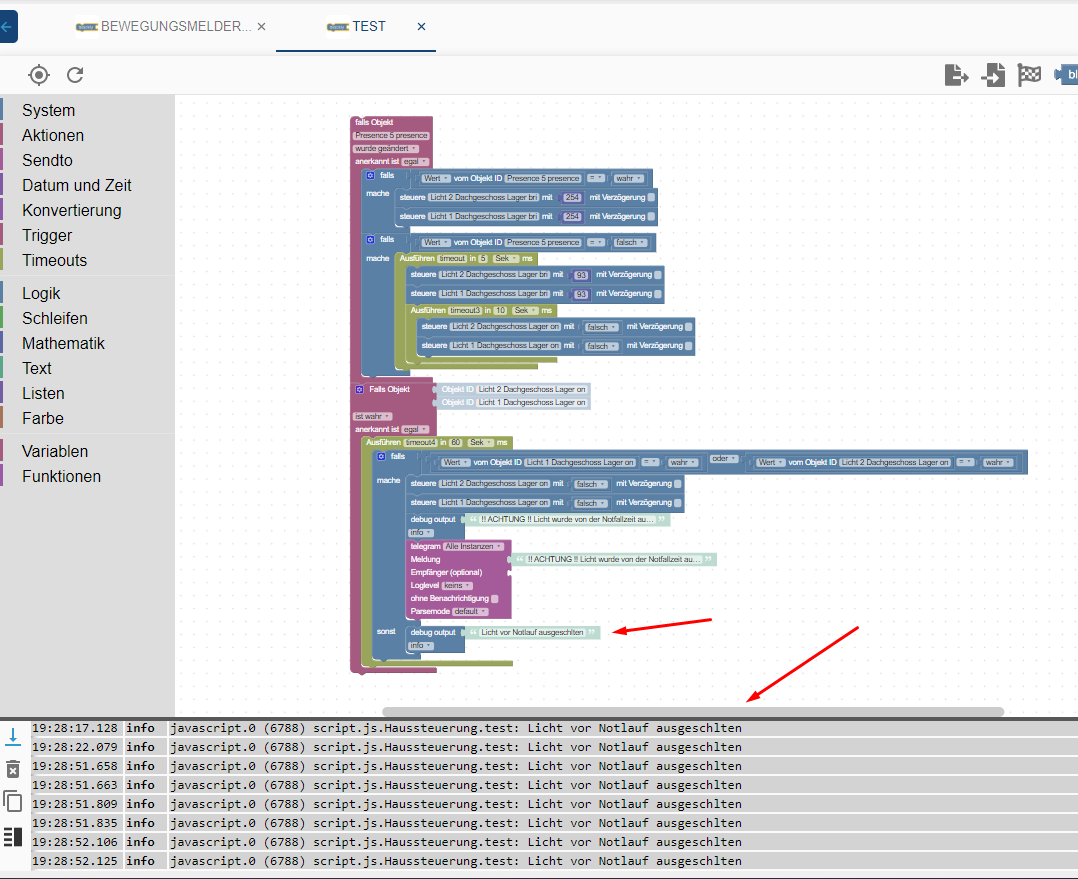The width and height of the screenshot is (1078, 879).
Task: Open the Trigger block category
Action: click(47, 235)
